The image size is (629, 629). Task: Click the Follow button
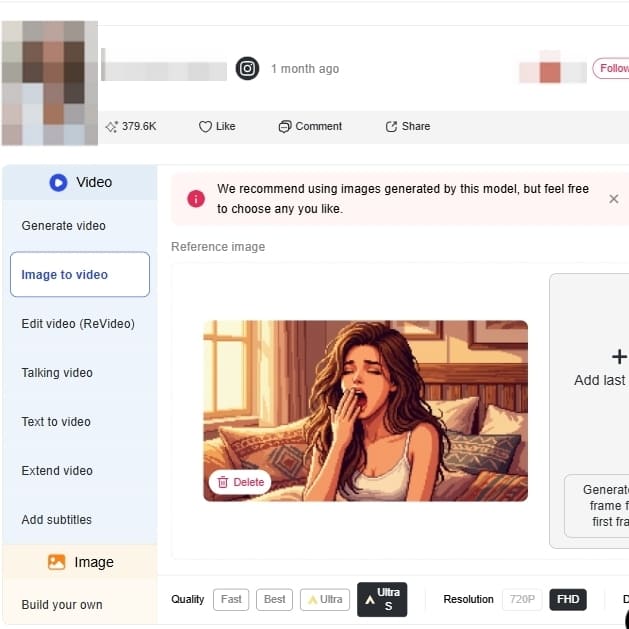(611, 69)
